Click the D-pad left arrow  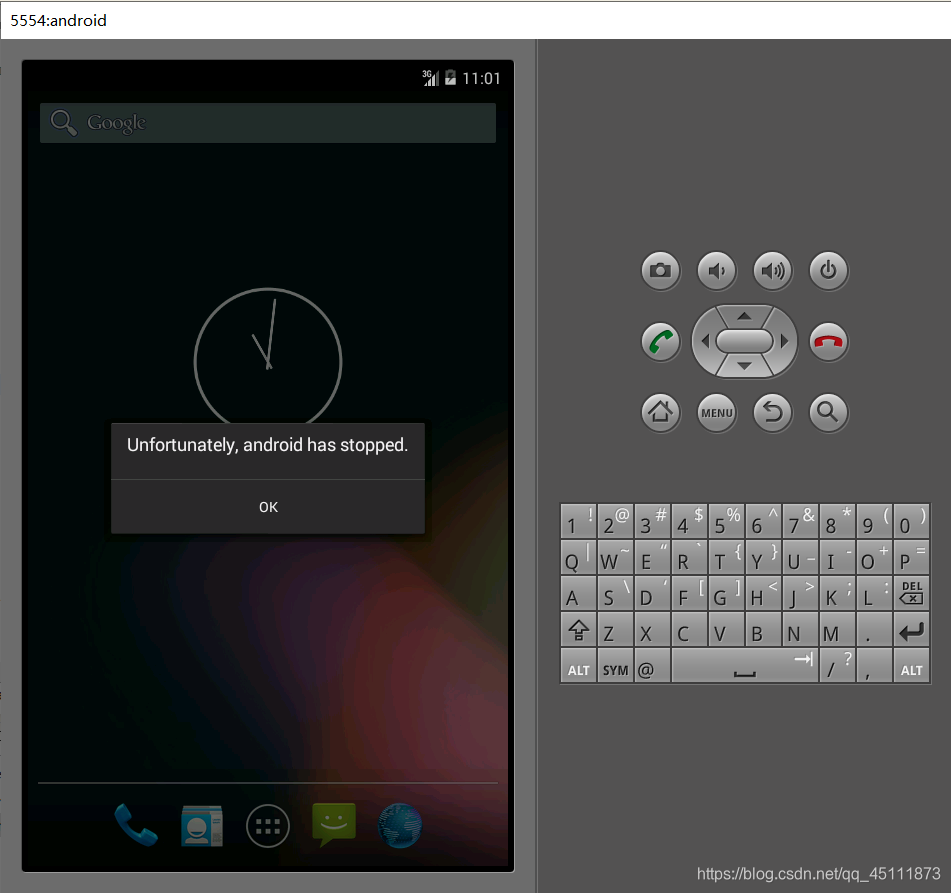[x=705, y=342]
